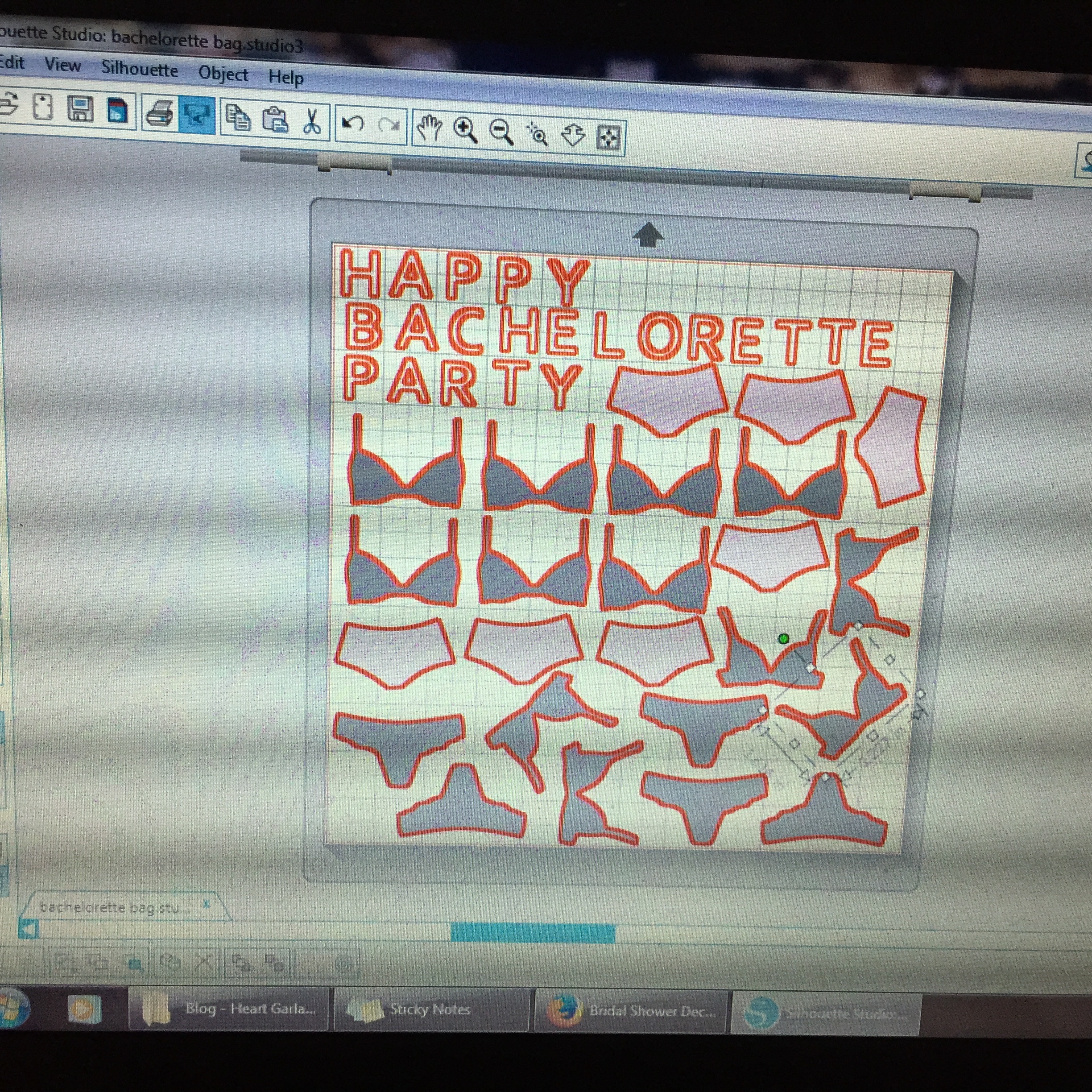Paste with the clipboard icon

pyautogui.click(x=275, y=120)
